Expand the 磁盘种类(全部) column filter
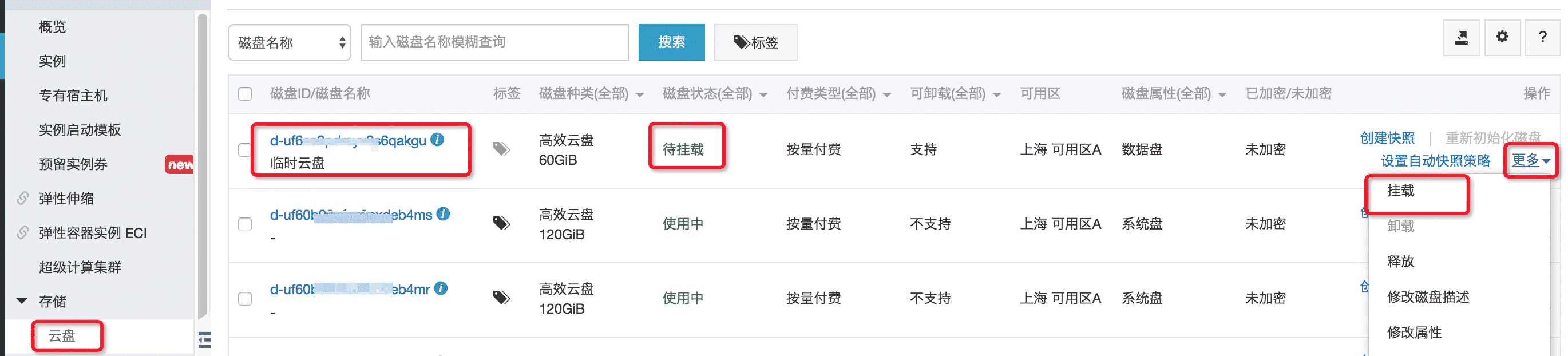Image resolution: width=1568 pixels, height=356 pixels. pos(591,94)
